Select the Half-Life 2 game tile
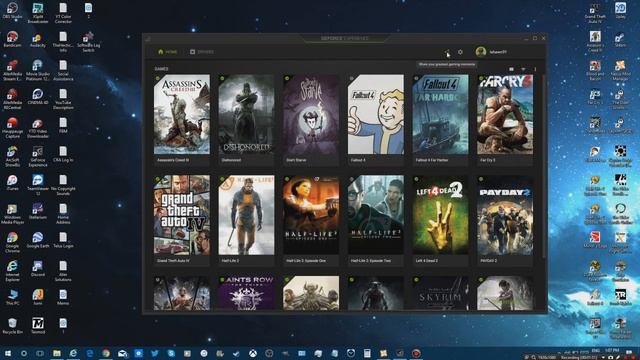The image size is (640, 360). tap(246, 220)
